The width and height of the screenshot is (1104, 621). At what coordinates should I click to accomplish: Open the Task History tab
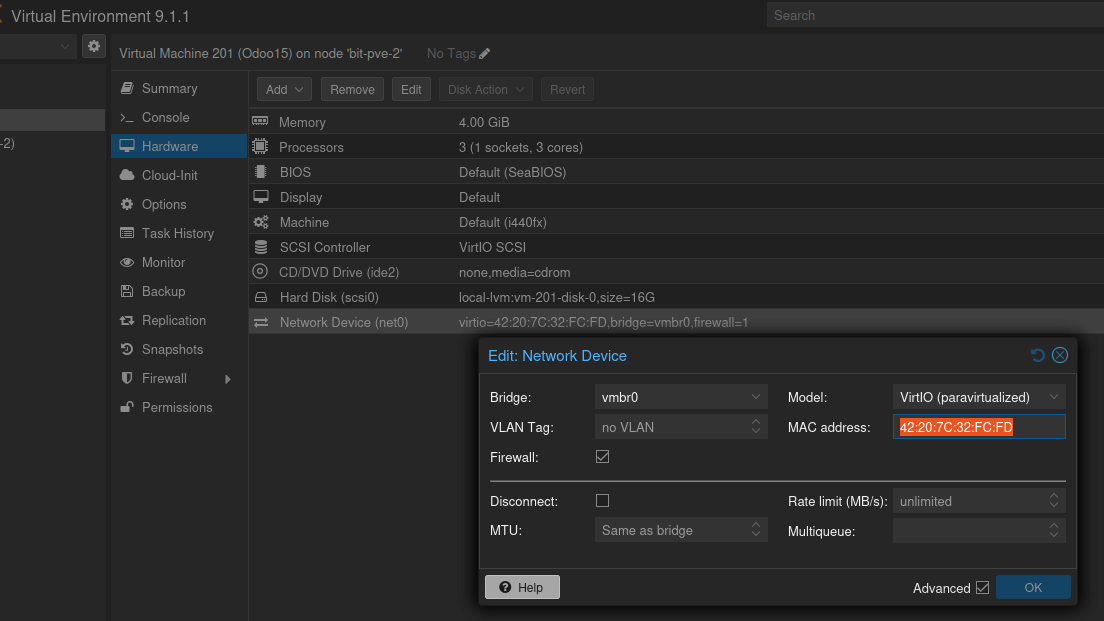click(x=177, y=233)
